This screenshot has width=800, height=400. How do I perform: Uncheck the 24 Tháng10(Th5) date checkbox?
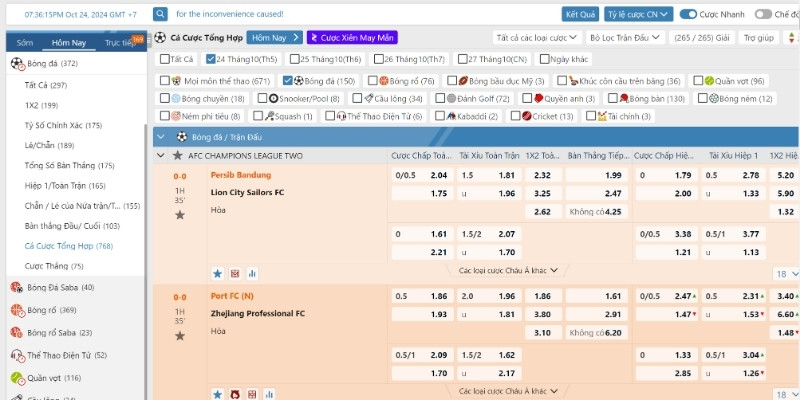tap(209, 59)
